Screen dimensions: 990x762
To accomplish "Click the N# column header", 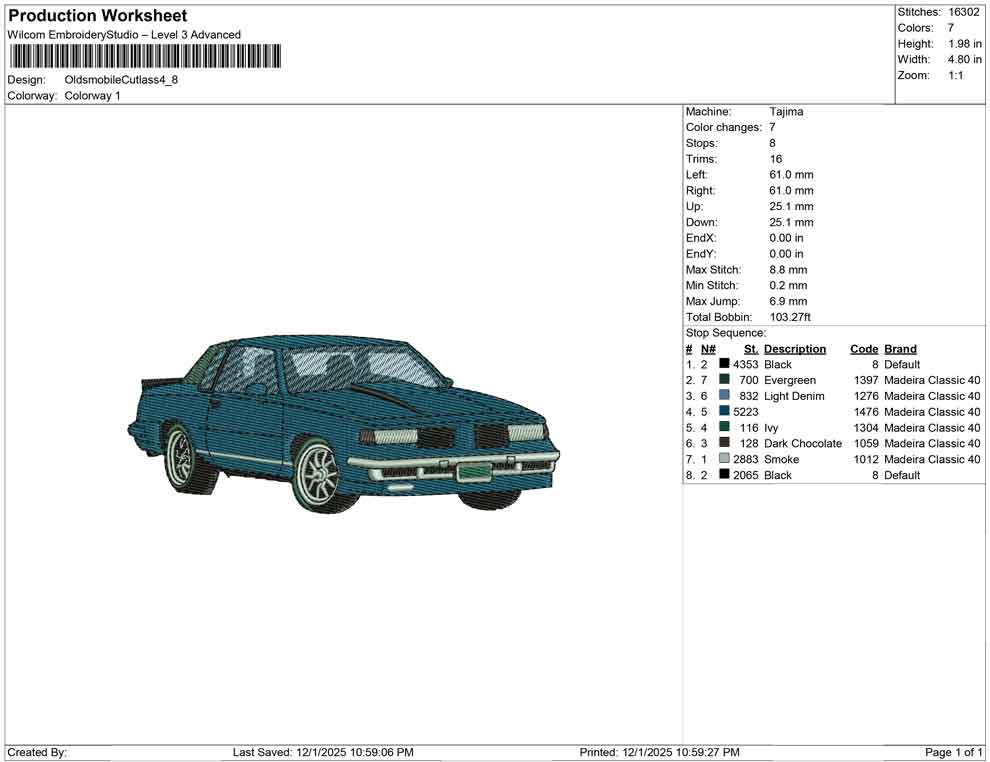I will tap(708, 349).
